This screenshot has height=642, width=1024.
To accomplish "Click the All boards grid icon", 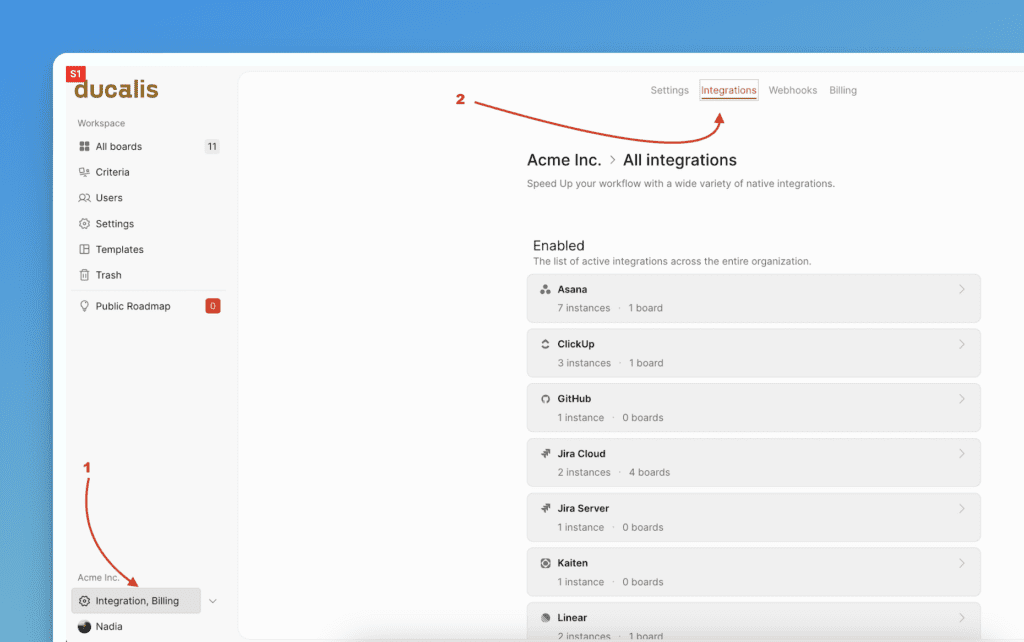I will tap(84, 147).
